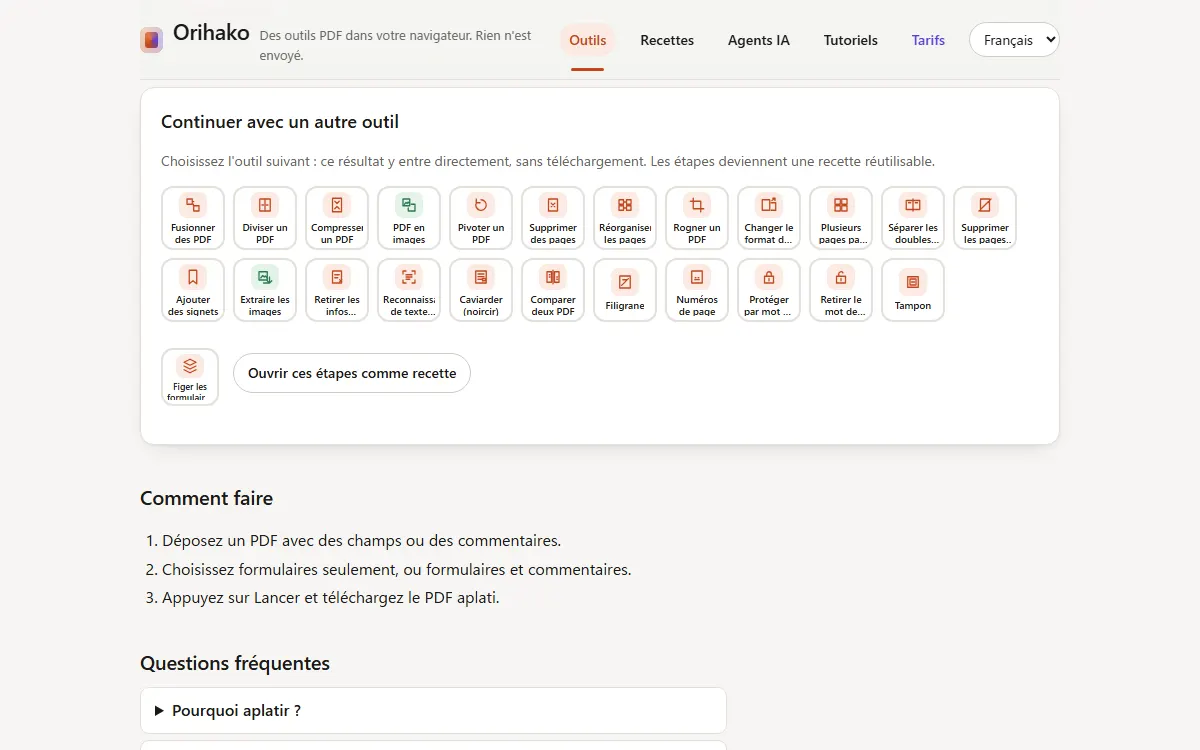Open the Fusionner des PDF tool

(x=193, y=218)
